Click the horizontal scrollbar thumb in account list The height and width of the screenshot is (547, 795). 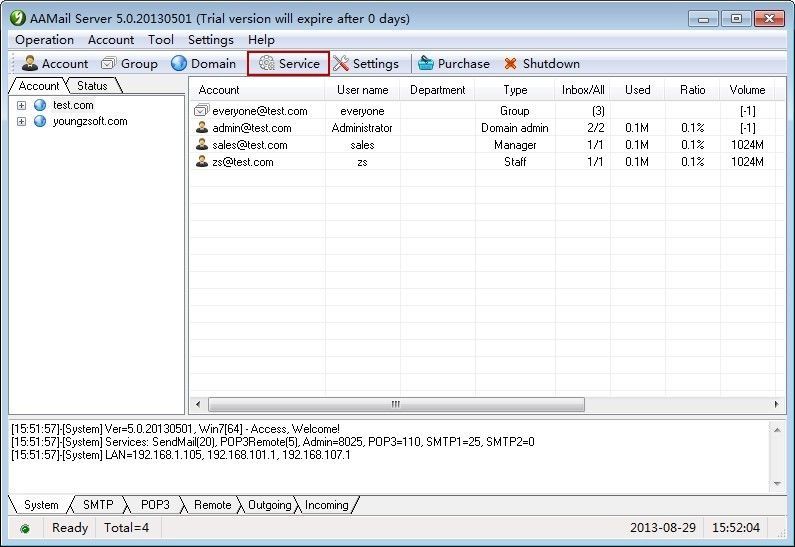(396, 405)
